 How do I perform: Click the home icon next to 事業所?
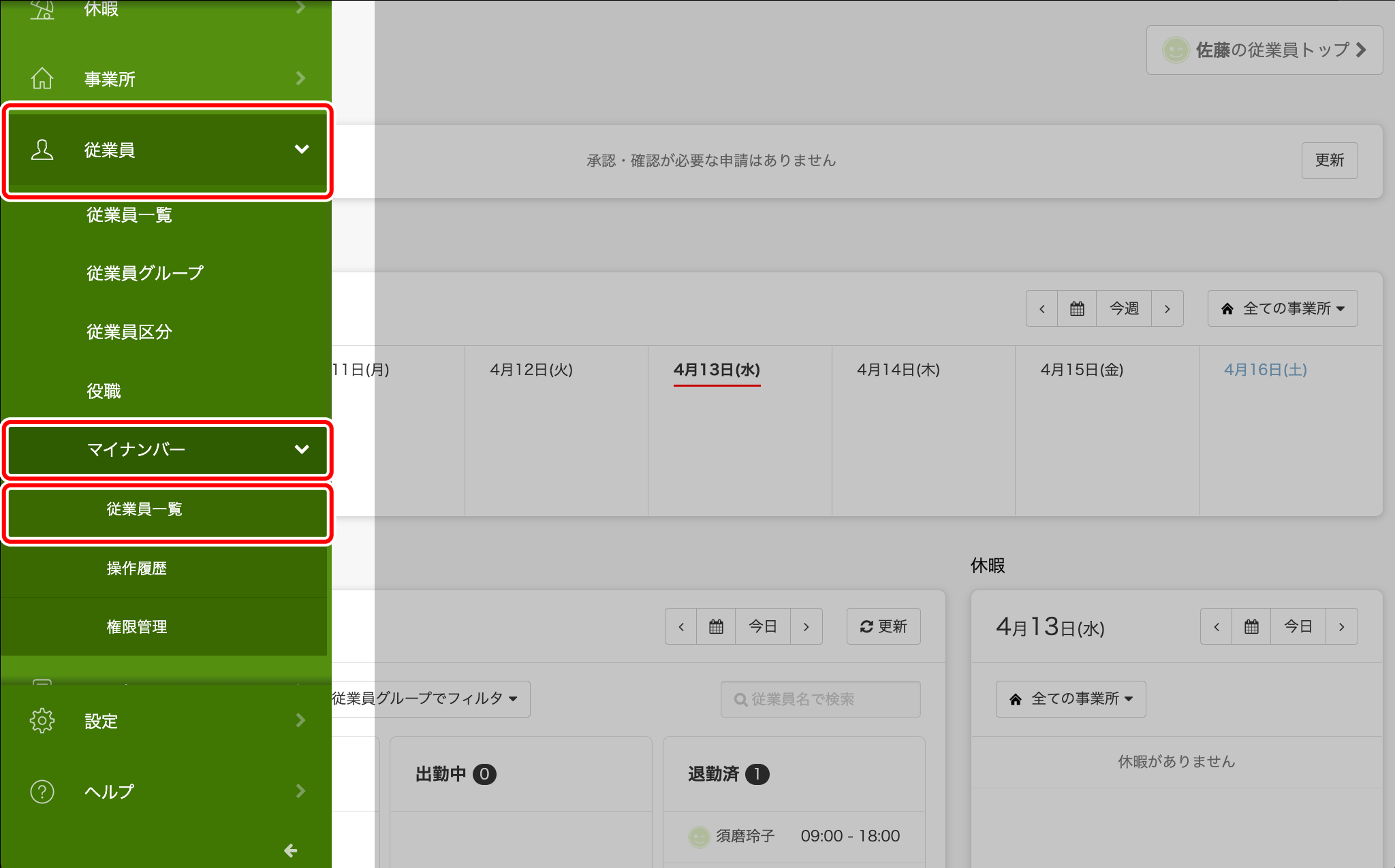pos(42,78)
